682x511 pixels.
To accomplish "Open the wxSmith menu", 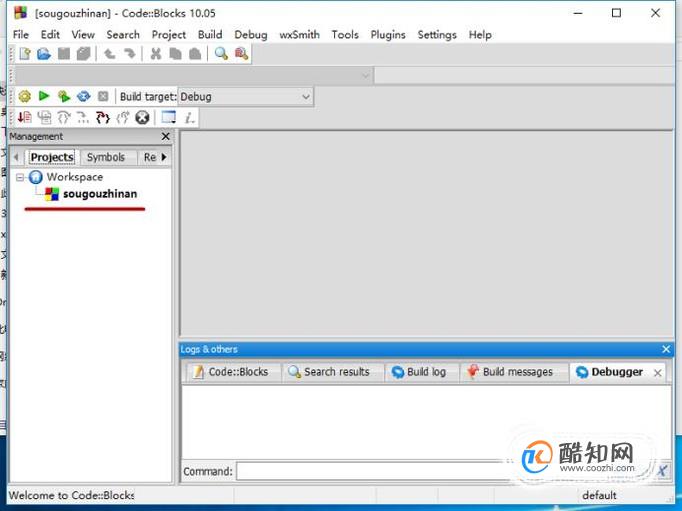I will tap(299, 34).
